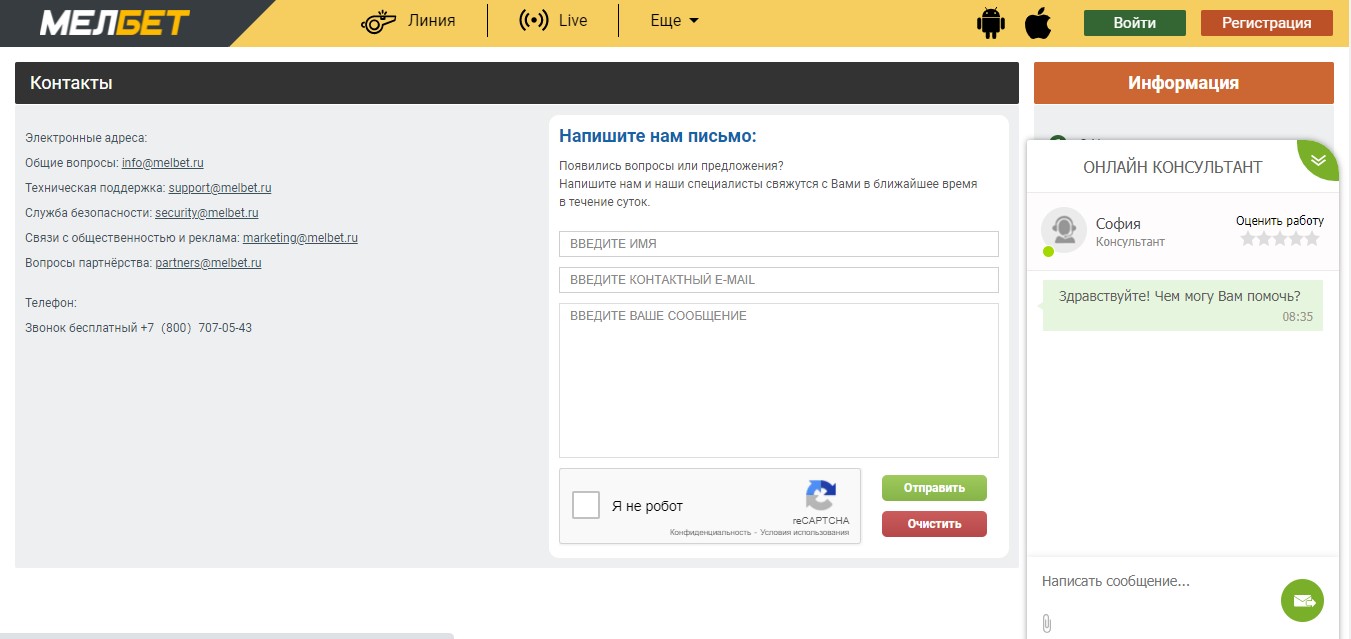The image size is (1351, 639).
Task: Open the info@melbet.ru email link
Action: click(163, 163)
